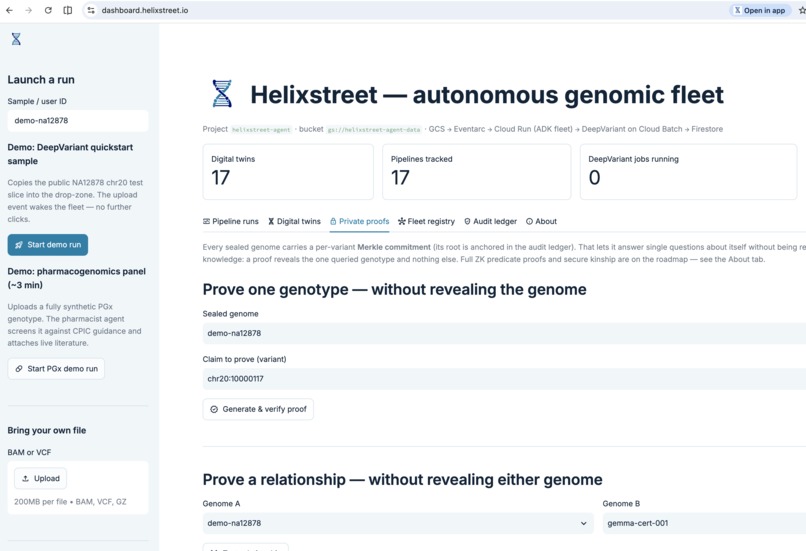This screenshot has width=806, height=551.
Task: Go forward with browser forward arrow
Action: [28, 10]
